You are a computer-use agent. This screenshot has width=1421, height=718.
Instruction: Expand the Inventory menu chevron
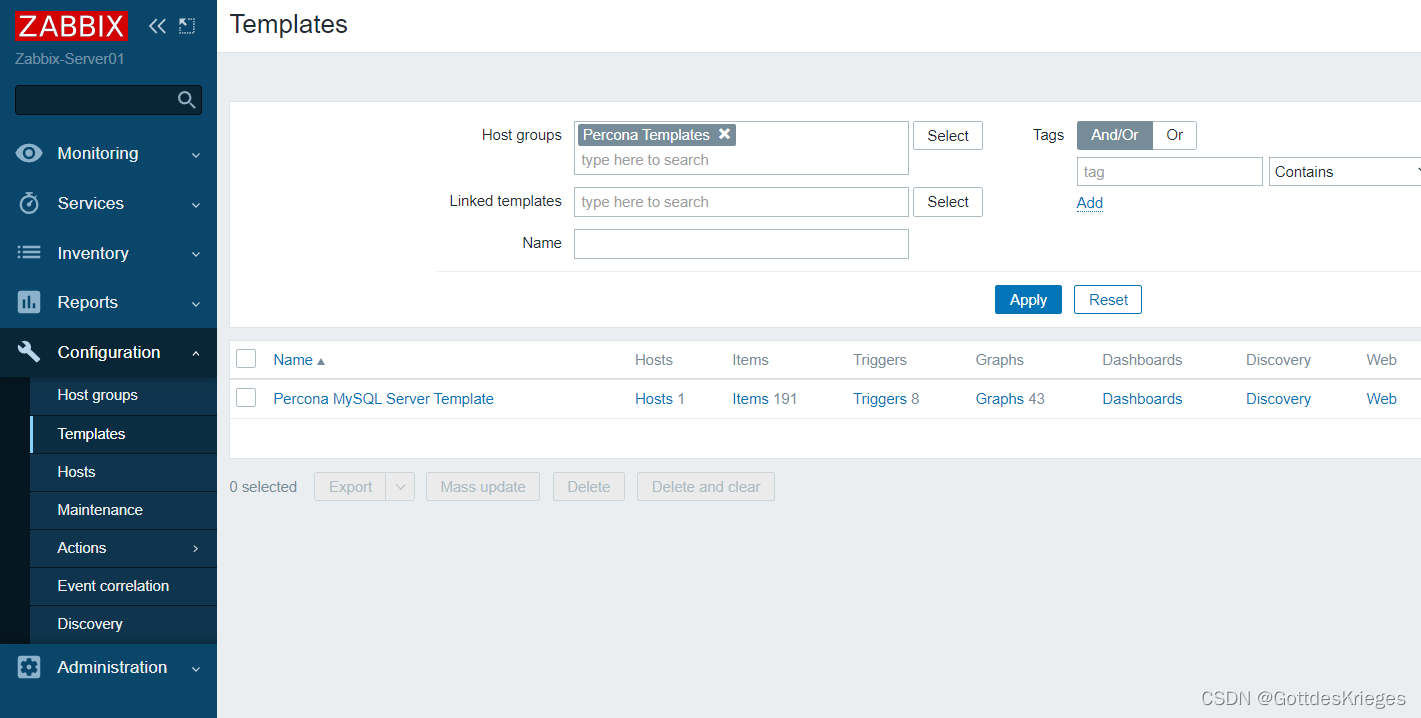click(196, 255)
